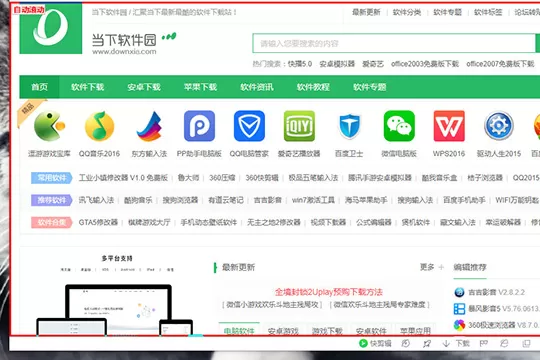
Task: Open the 安卓下载 nav item
Action: [x=144, y=87]
